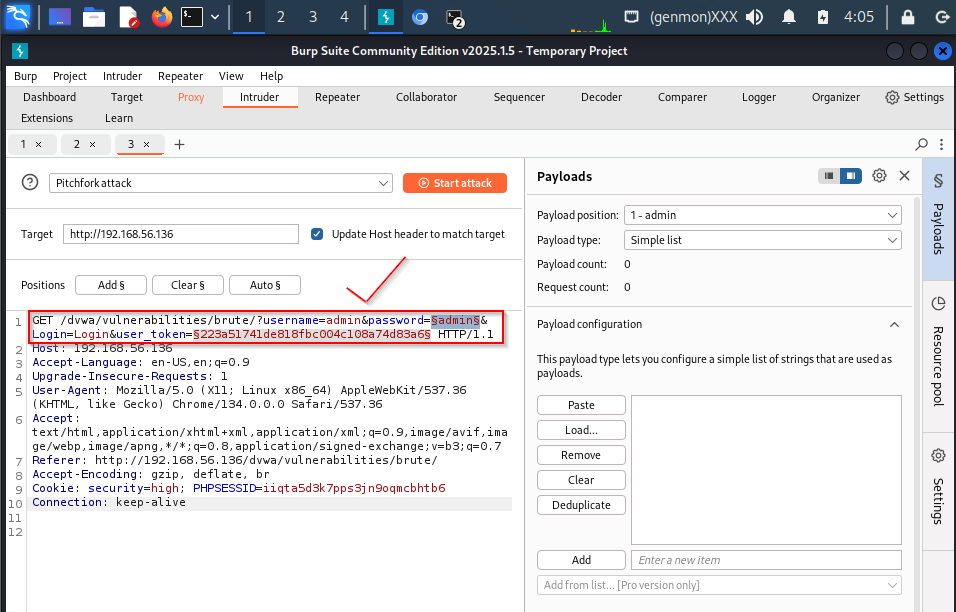956x612 pixels.
Task: Switch to the Comparer tab
Action: coord(682,98)
